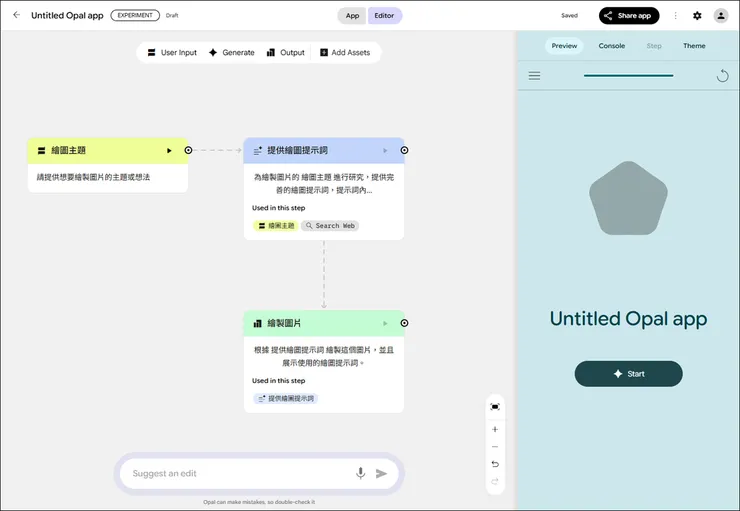The image size is (740, 511).
Task: Open the Preview tab
Action: pyautogui.click(x=564, y=46)
